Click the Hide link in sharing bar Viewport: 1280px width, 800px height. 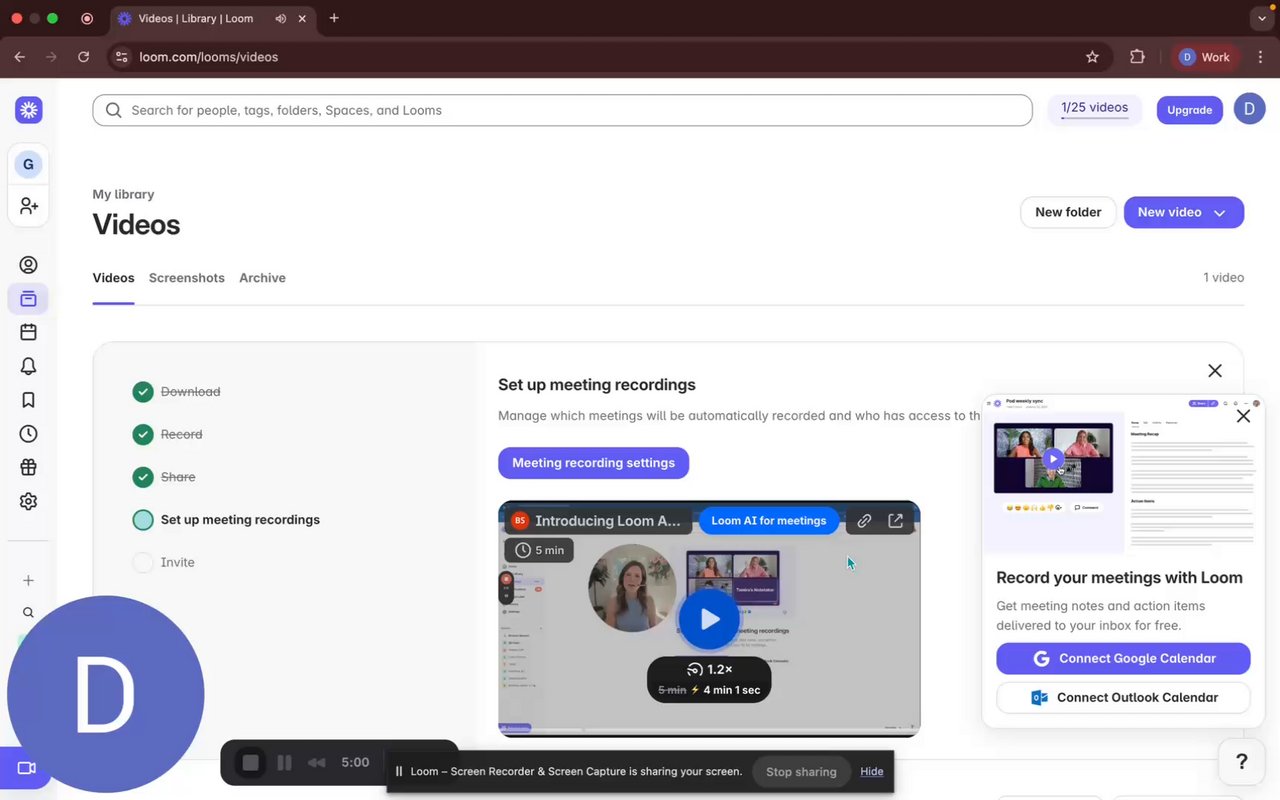click(872, 772)
